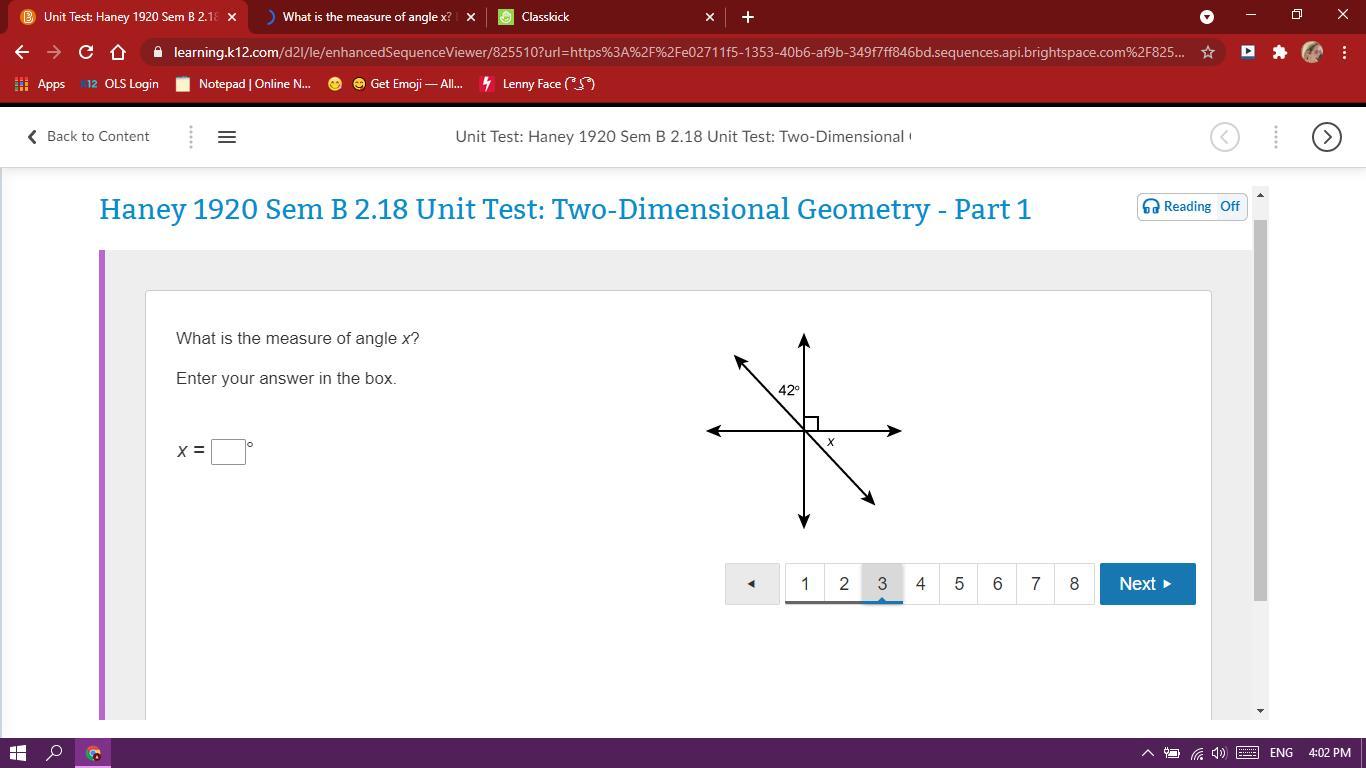Reload the current page

[86, 52]
